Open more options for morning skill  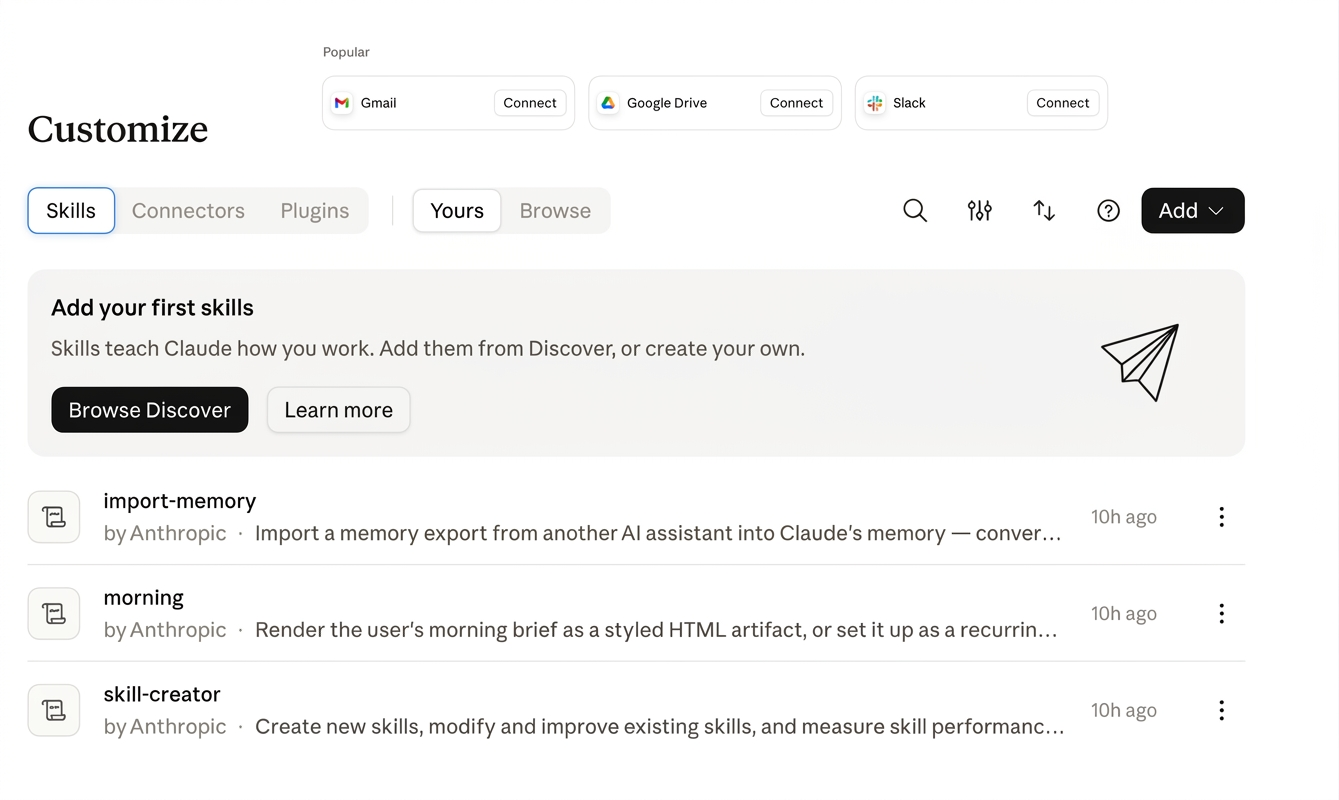tap(1221, 614)
